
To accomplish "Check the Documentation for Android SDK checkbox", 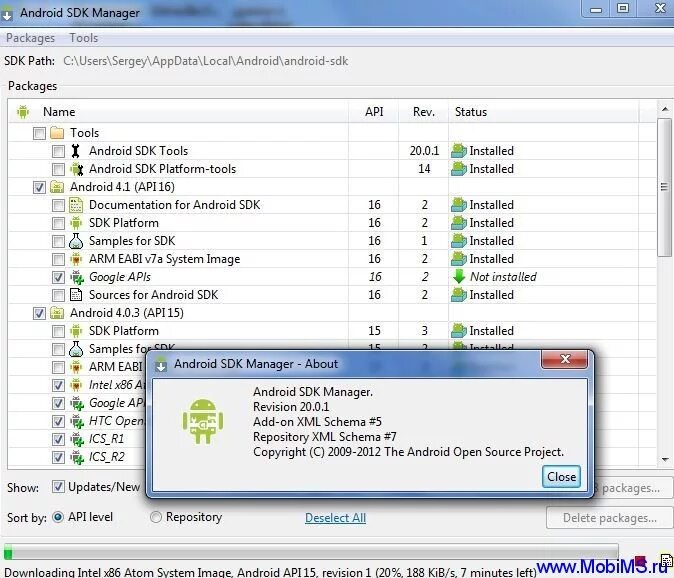I will pos(58,205).
